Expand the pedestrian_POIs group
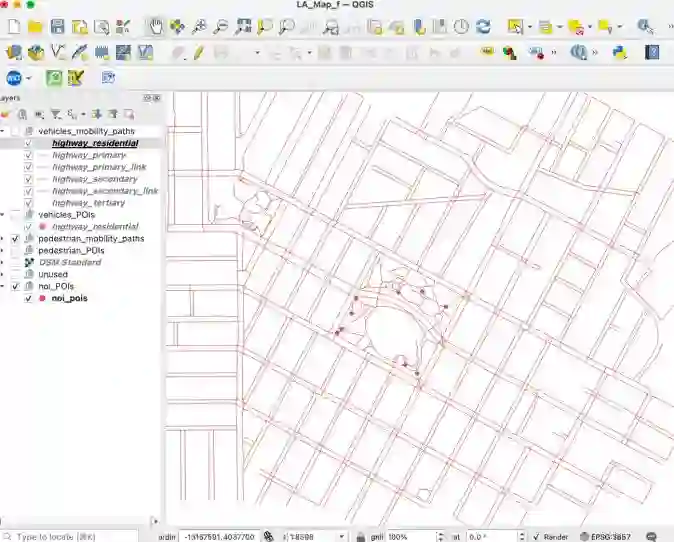This screenshot has height=542, width=674. (x=3, y=251)
